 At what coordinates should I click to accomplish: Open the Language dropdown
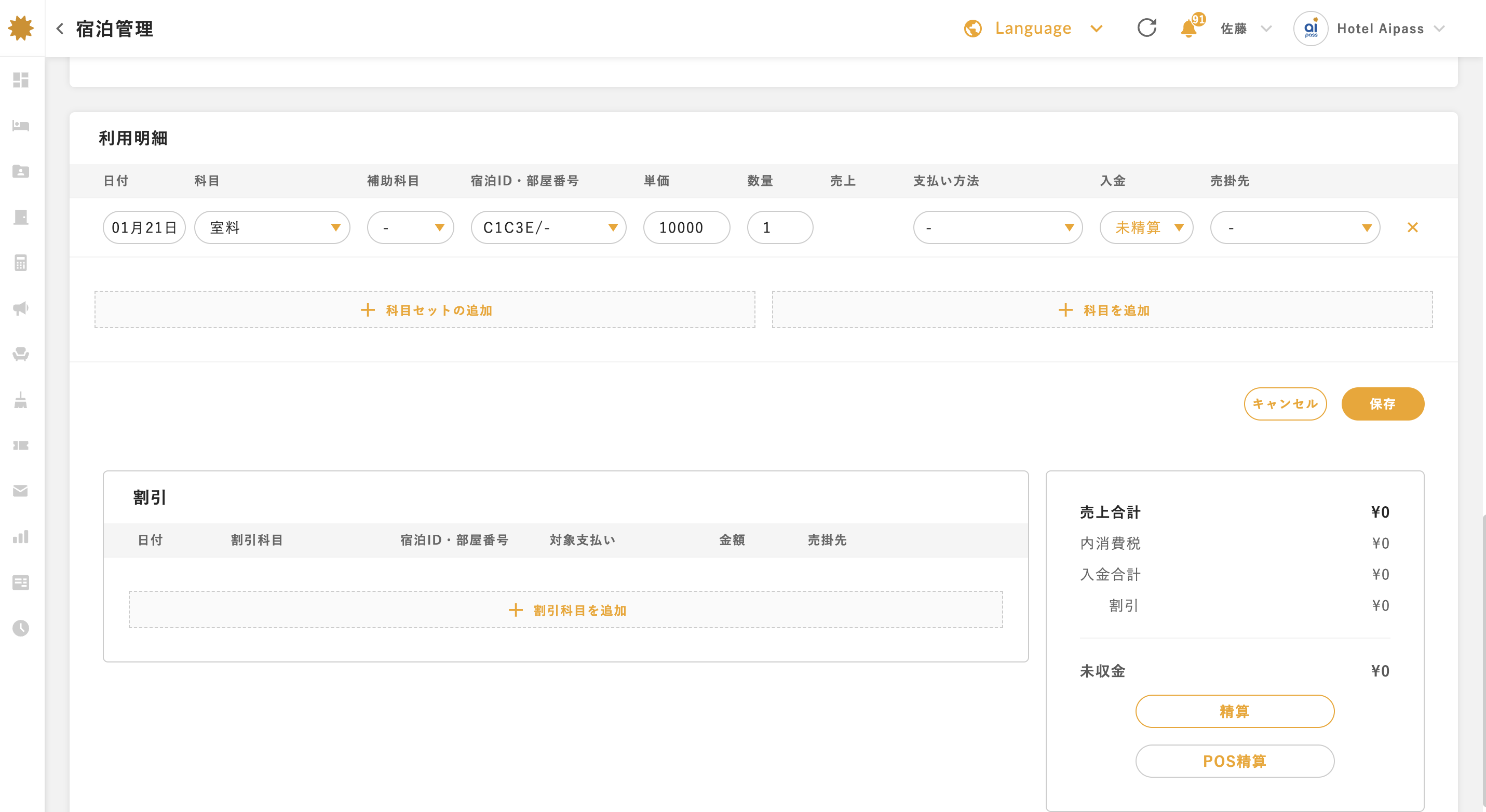1033,28
